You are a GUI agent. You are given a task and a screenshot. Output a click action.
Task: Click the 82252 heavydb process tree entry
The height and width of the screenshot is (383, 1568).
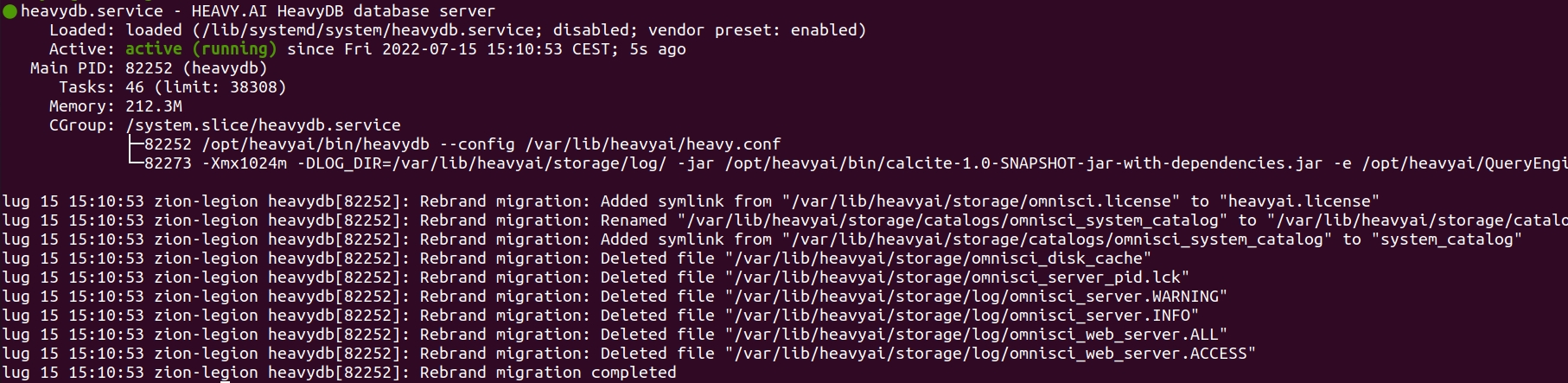[455, 144]
